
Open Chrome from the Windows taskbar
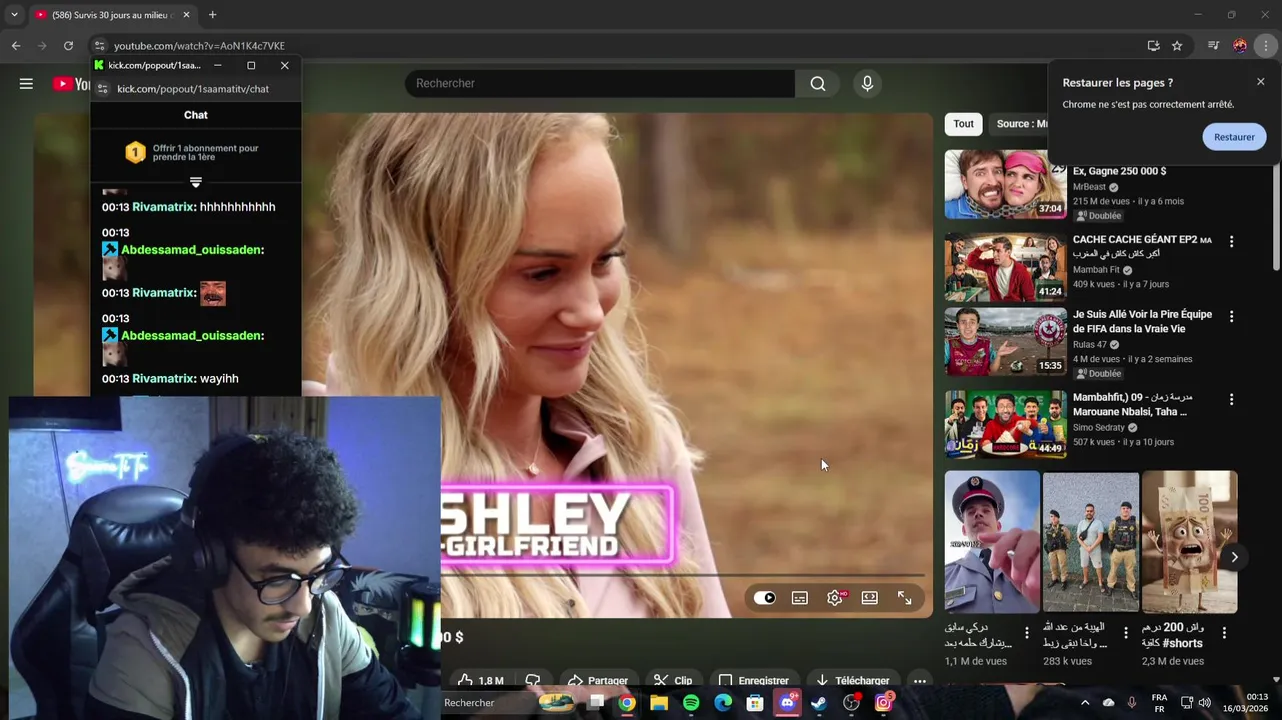627,703
